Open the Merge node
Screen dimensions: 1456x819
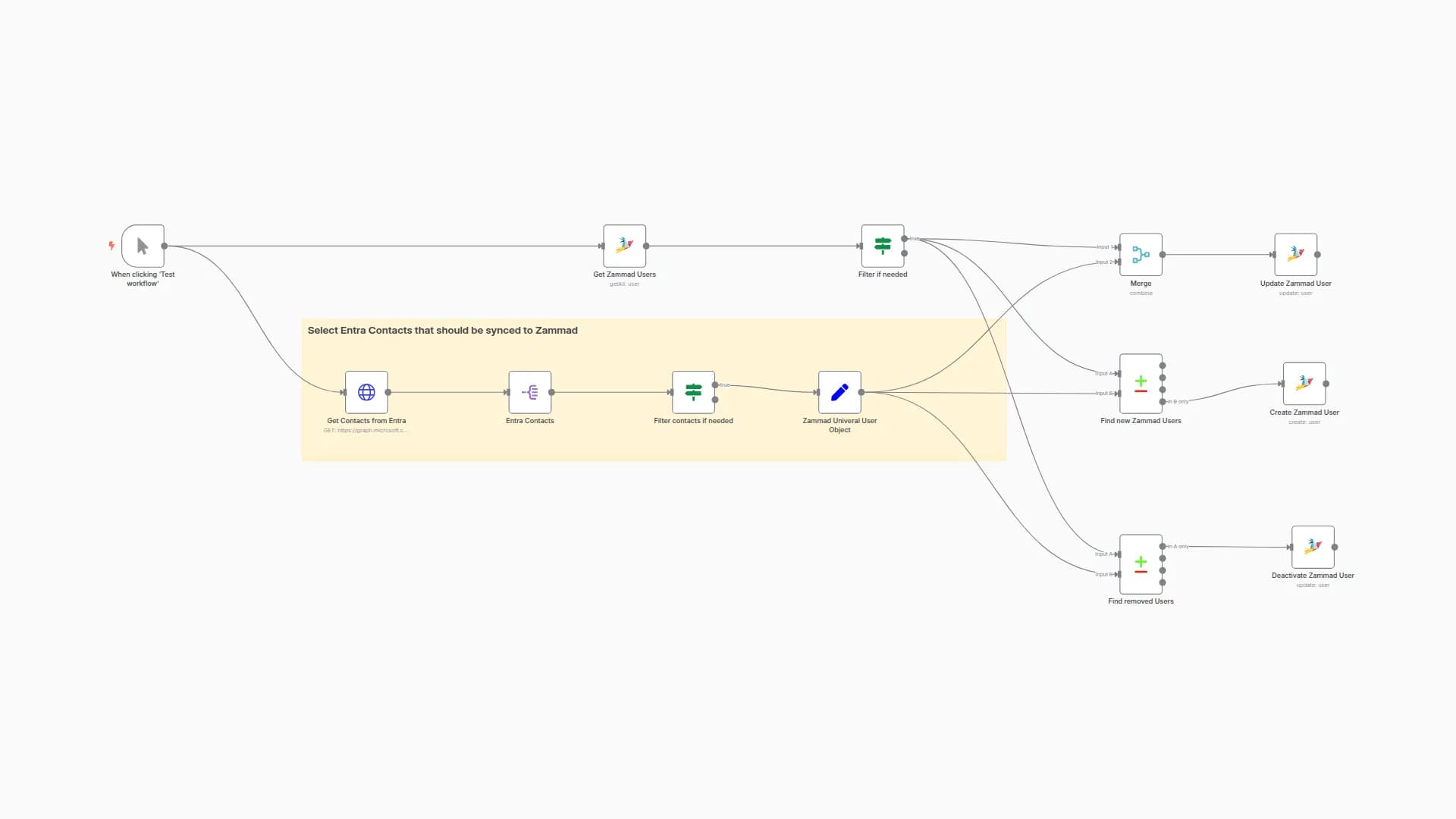[x=1141, y=255]
